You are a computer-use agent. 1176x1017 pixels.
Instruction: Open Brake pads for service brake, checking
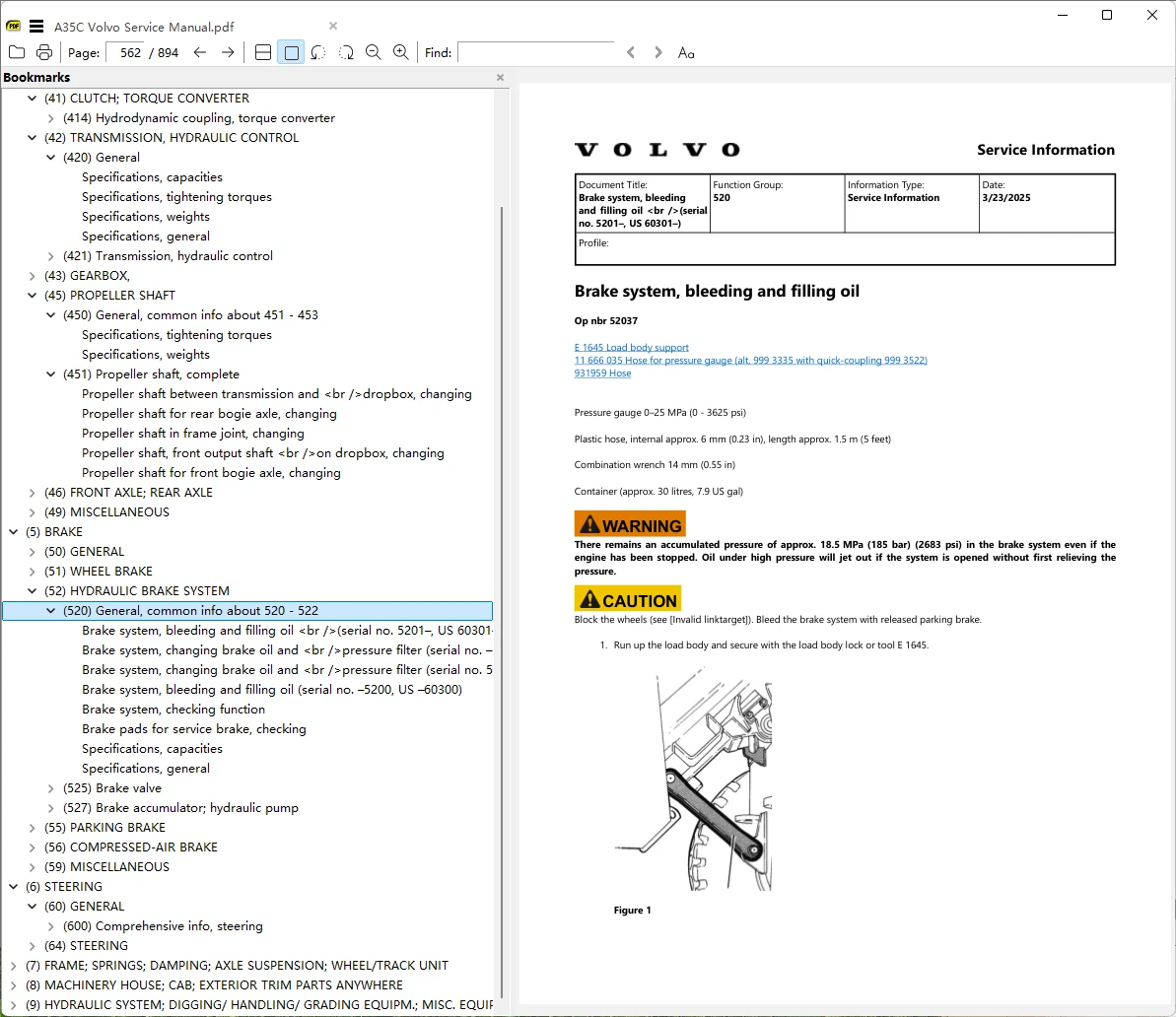[x=194, y=729]
